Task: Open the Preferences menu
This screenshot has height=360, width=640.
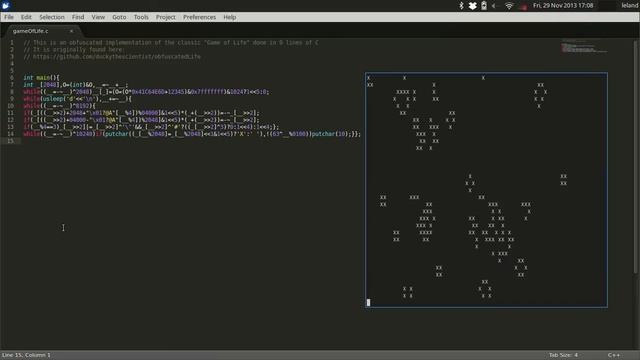Action: [200, 17]
